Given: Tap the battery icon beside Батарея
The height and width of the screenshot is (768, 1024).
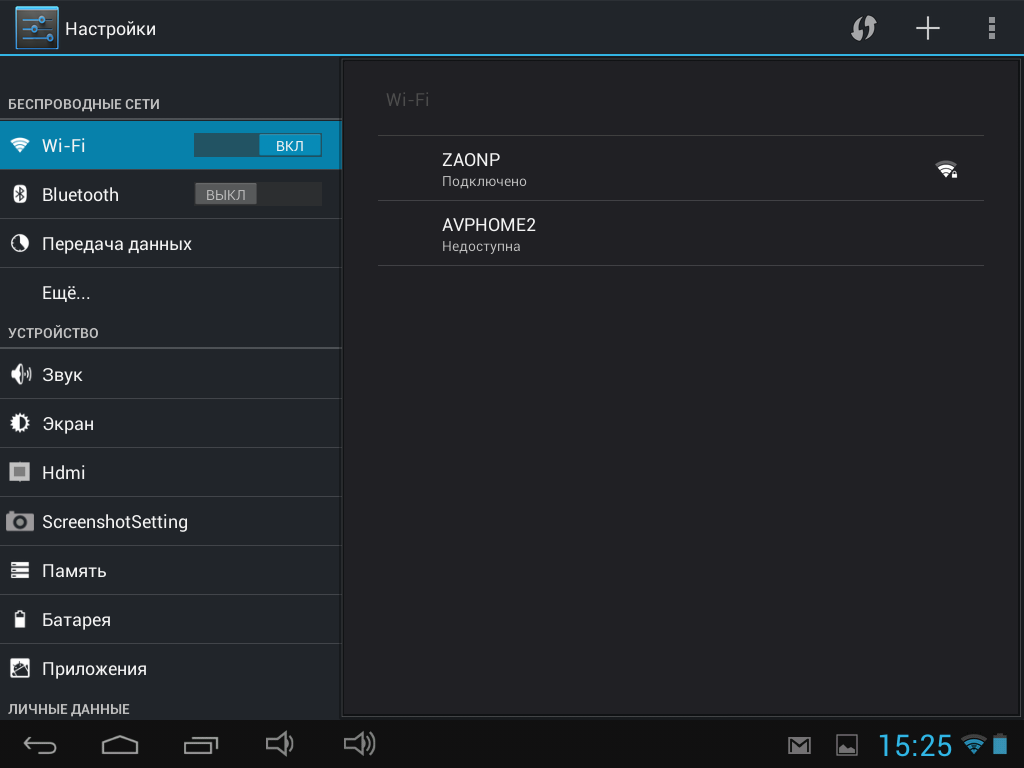Looking at the screenshot, I should pyautogui.click(x=20, y=619).
